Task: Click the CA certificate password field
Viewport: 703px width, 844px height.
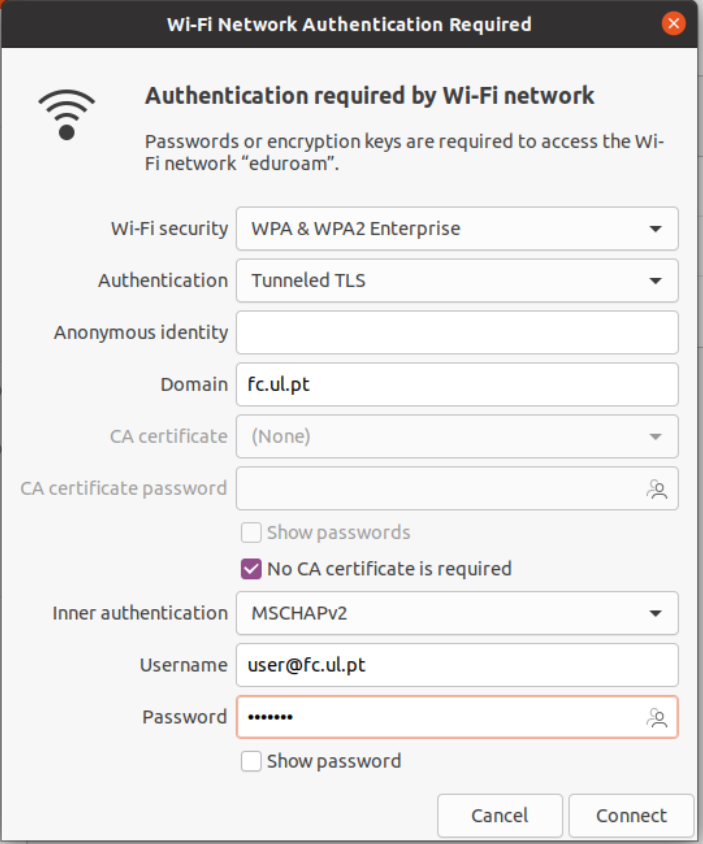Action: (440, 489)
